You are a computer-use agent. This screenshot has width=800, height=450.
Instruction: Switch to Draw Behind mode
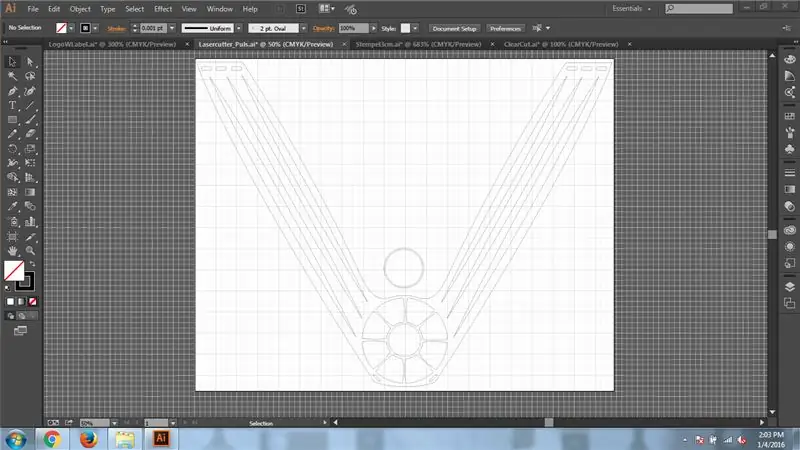coord(22,316)
